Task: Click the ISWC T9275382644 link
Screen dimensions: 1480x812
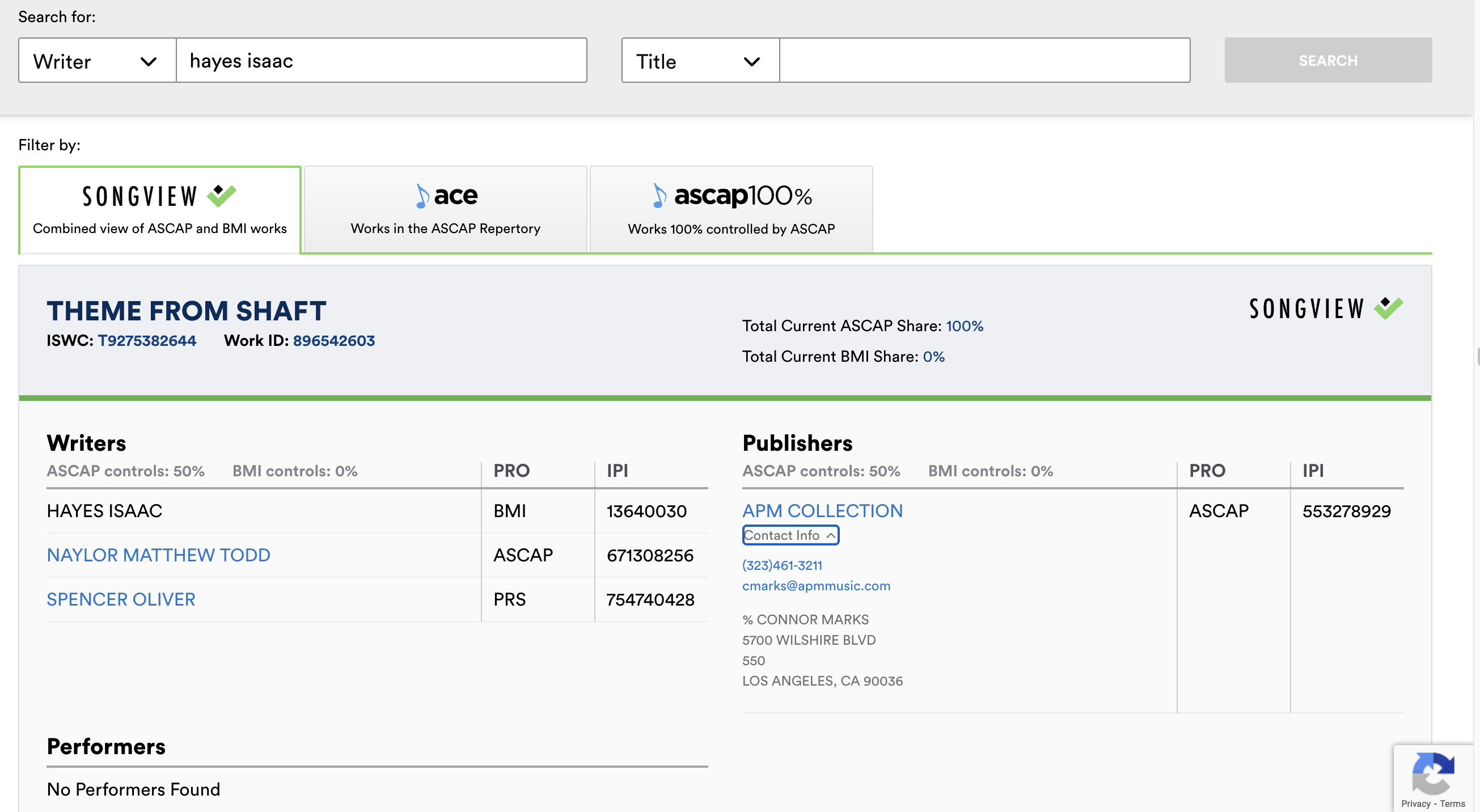Action: [x=147, y=341]
